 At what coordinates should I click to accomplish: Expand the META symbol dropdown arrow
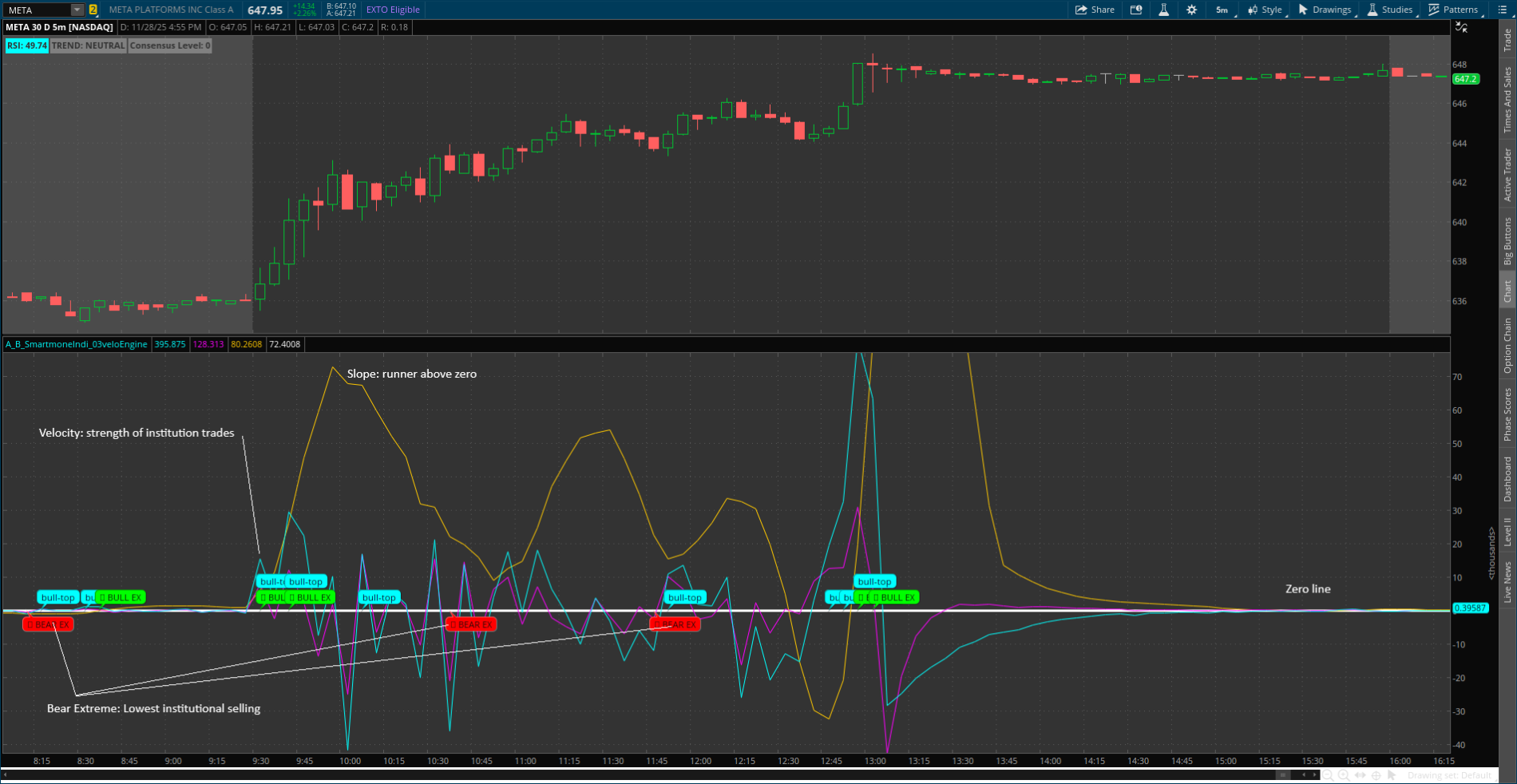coord(77,10)
